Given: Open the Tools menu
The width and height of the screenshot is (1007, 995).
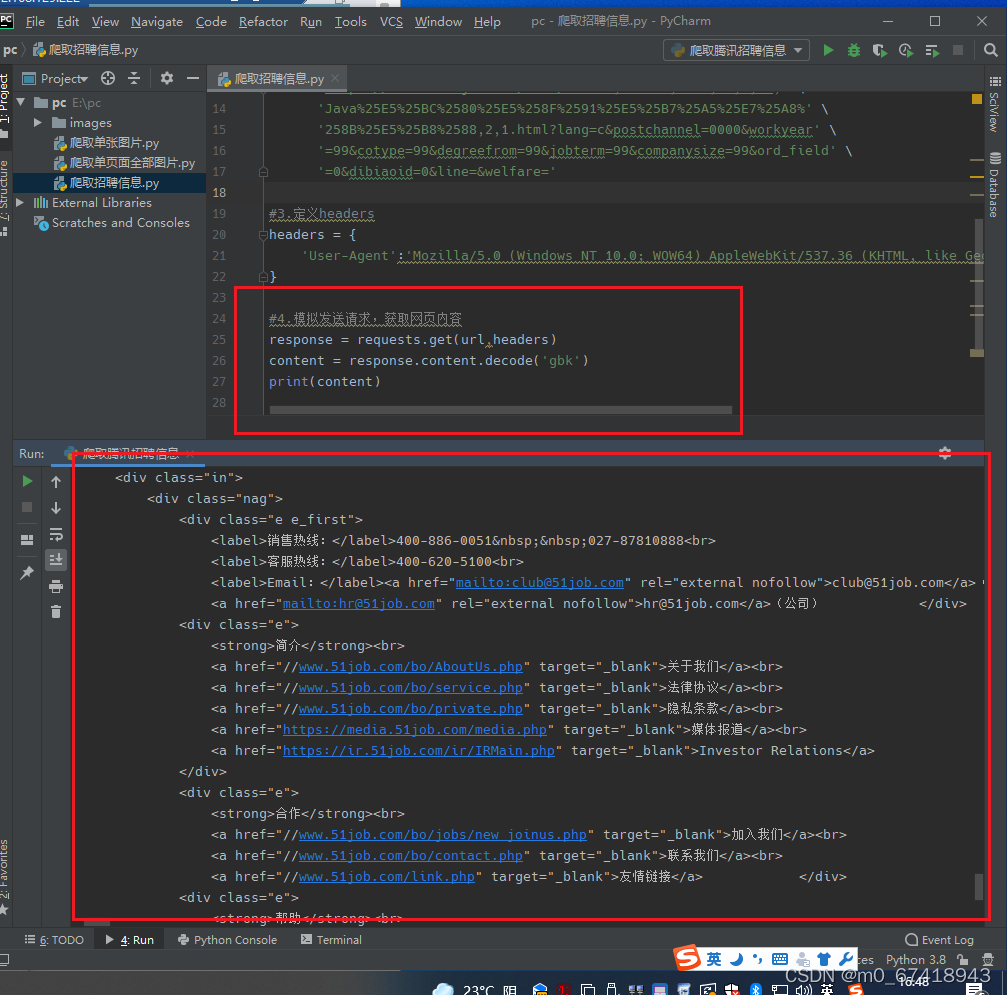Looking at the screenshot, I should pos(351,22).
